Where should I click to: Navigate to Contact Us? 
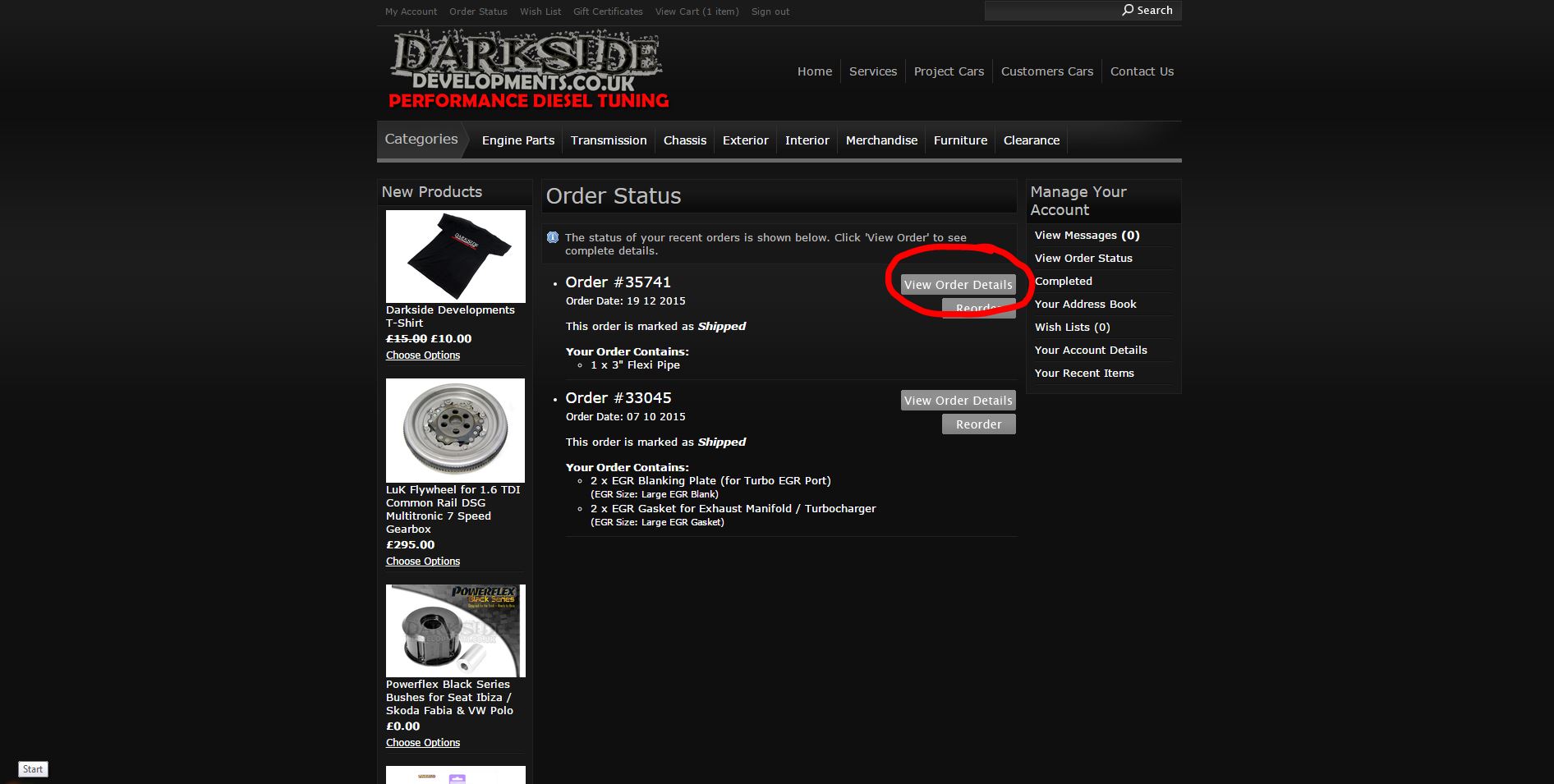[x=1142, y=71]
